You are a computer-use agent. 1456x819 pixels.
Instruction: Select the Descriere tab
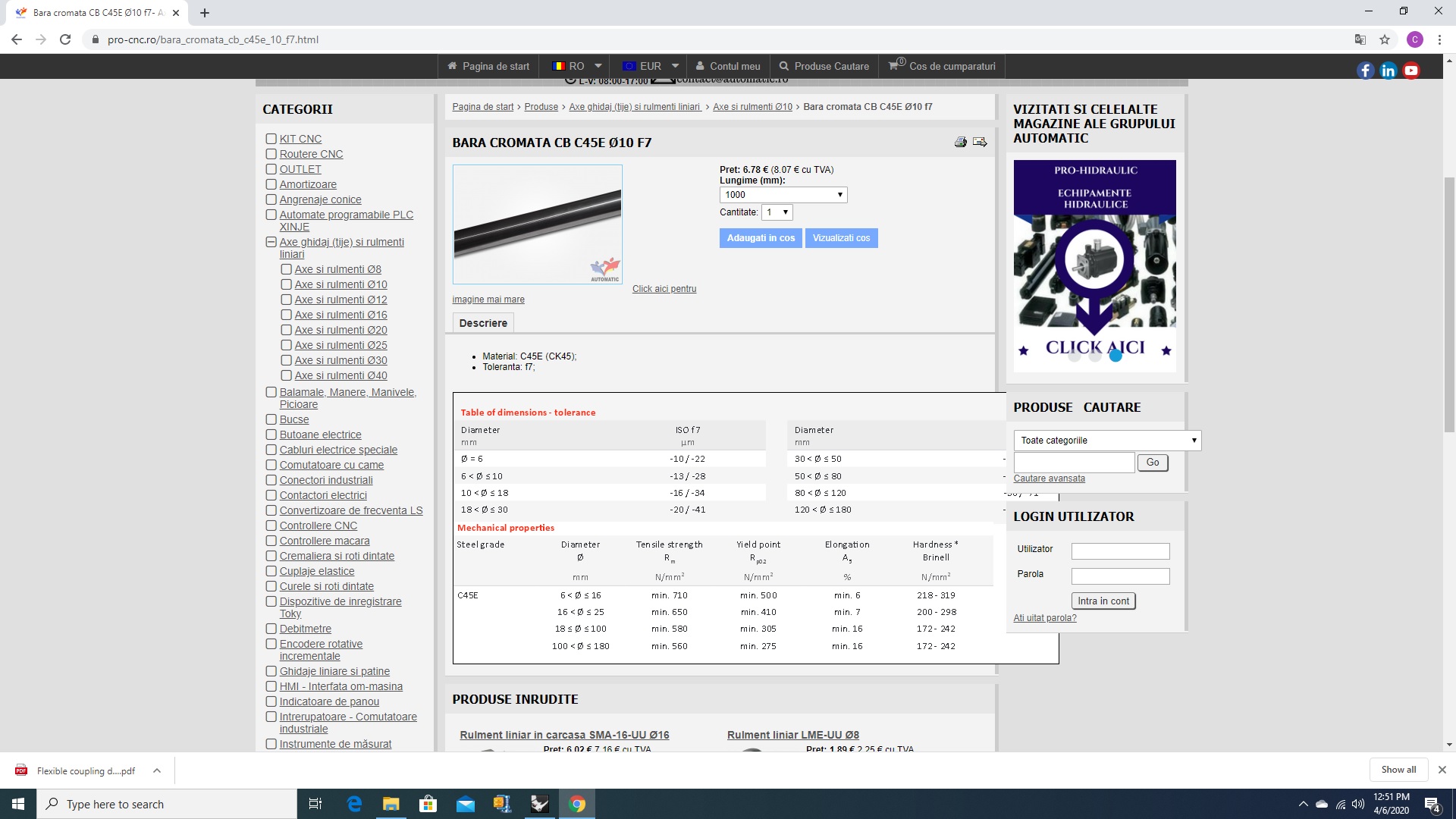(x=483, y=323)
